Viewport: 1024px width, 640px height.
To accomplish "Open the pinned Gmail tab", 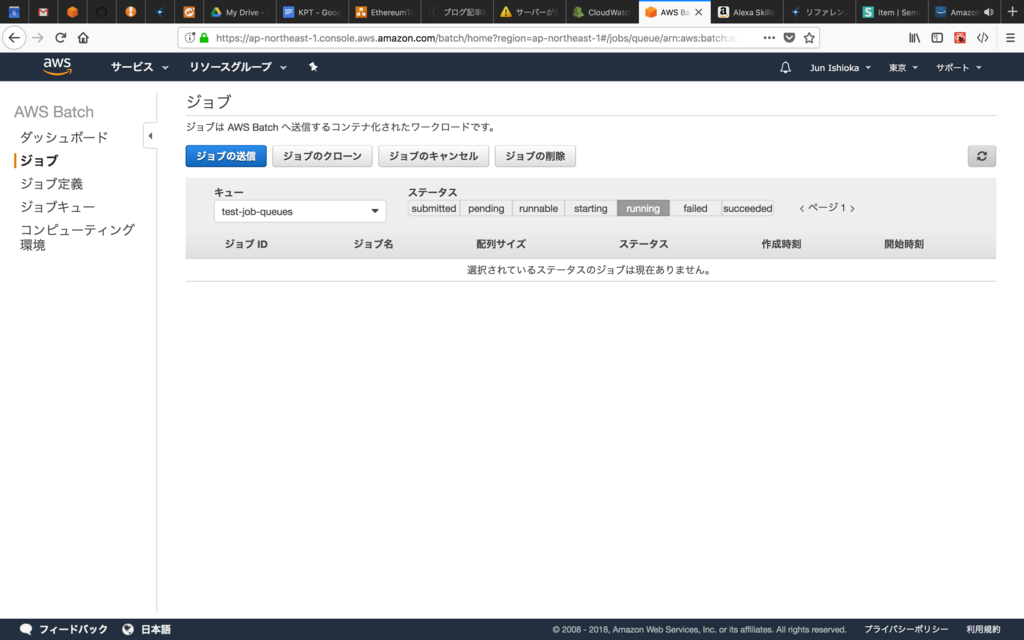I will tap(43, 12).
